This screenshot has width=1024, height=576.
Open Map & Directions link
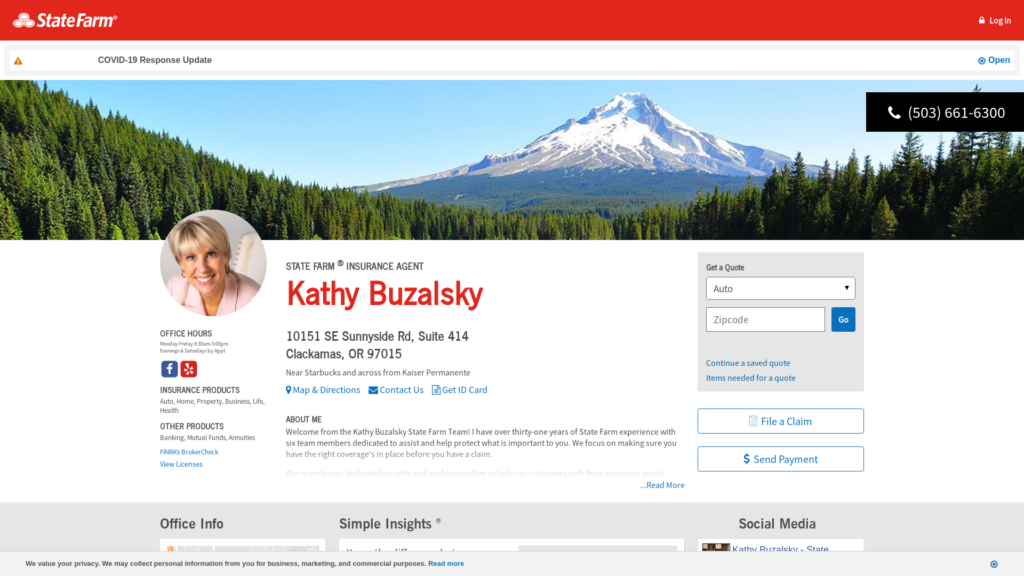[323, 390]
